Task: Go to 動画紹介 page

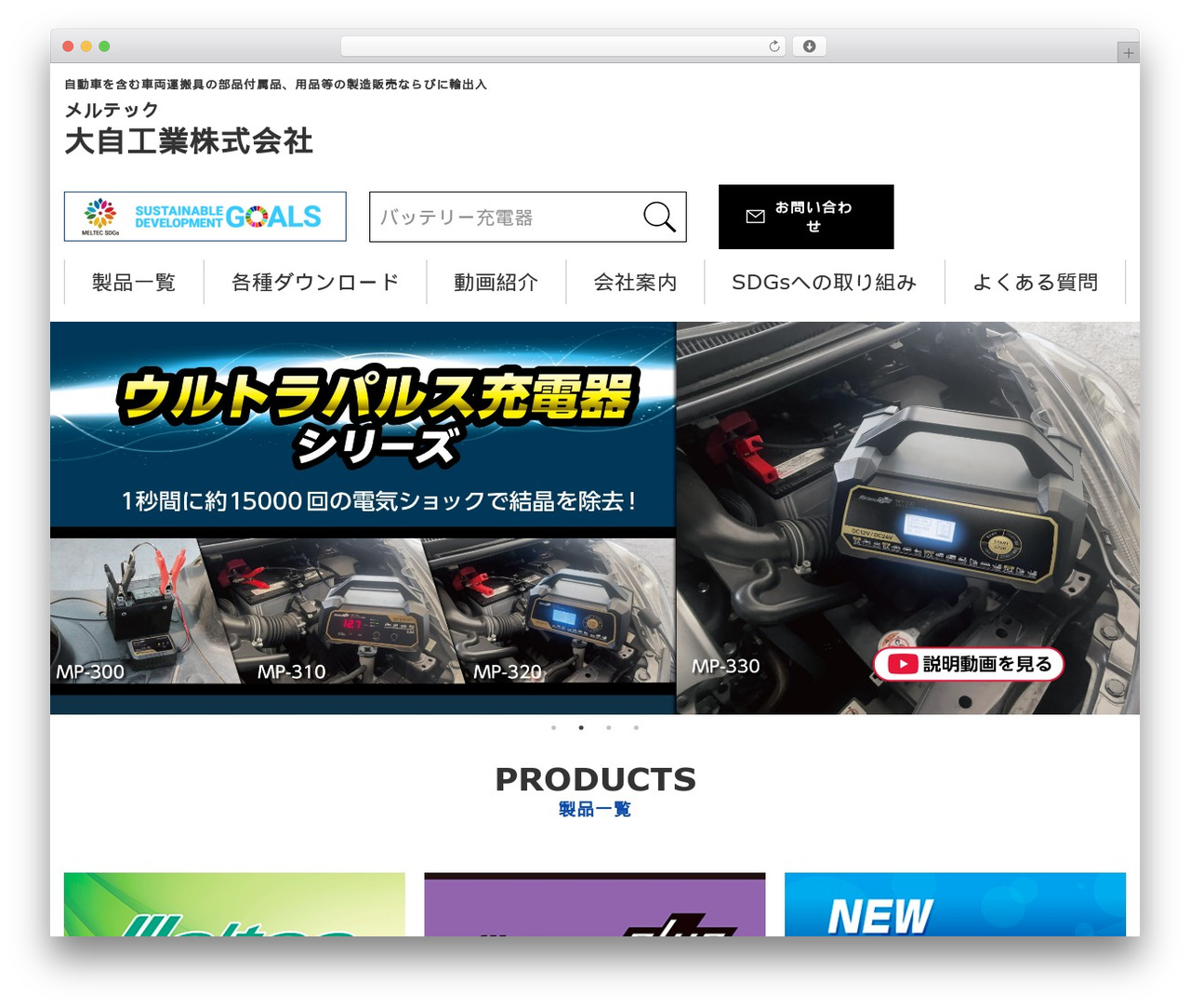Action: (x=496, y=282)
